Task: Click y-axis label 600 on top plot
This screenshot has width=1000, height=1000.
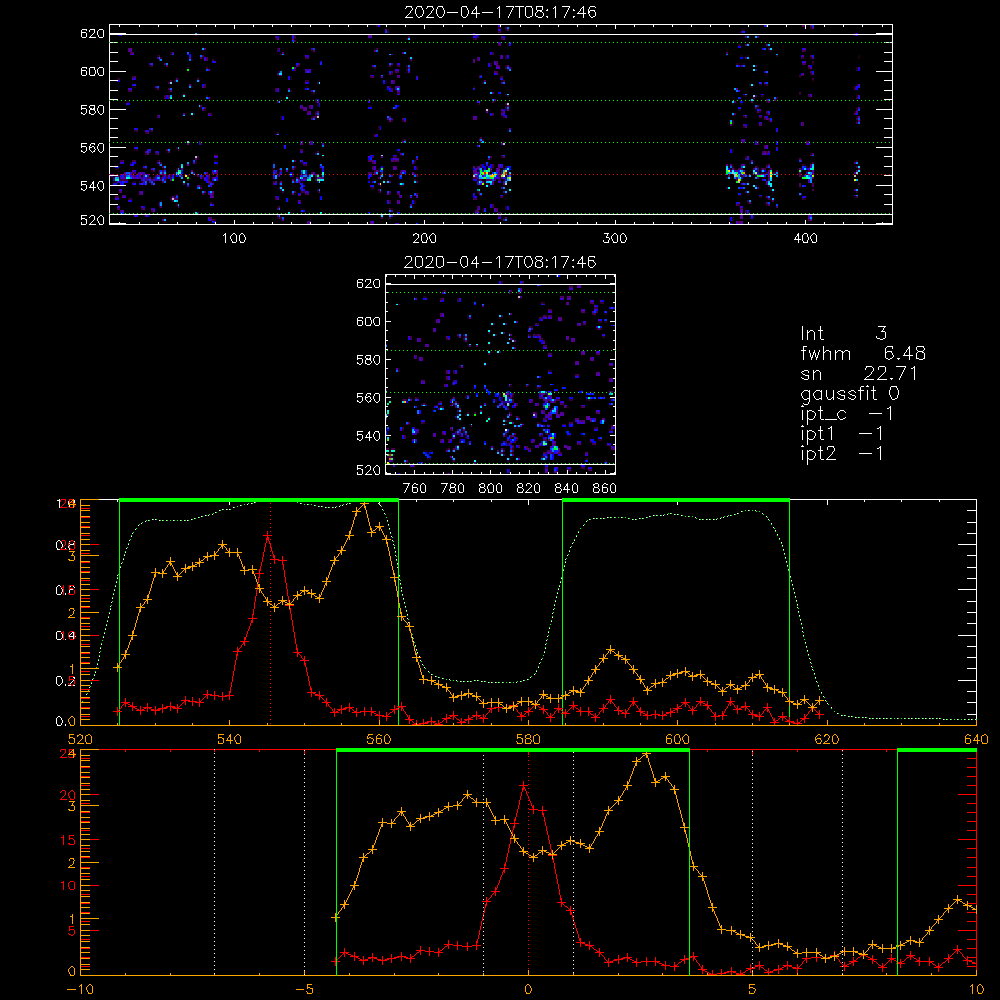Action: (92, 71)
